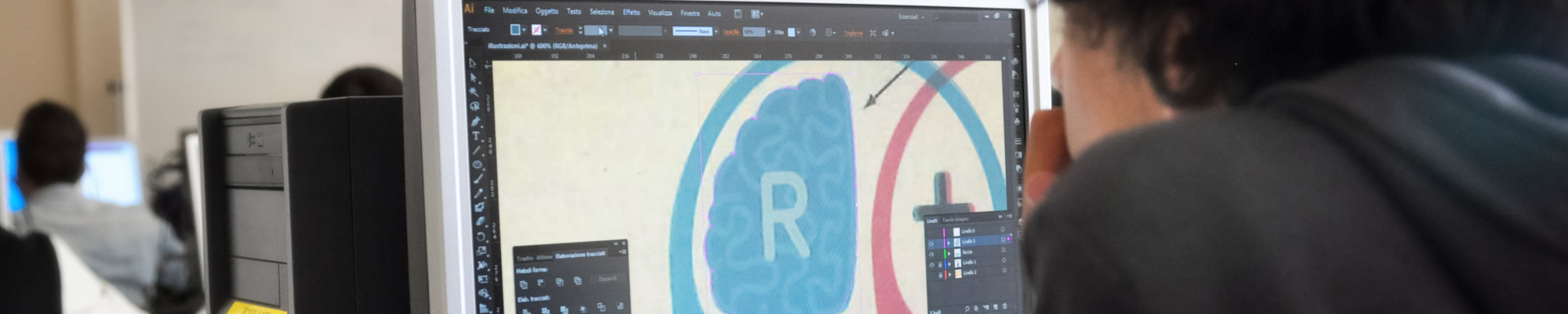Click the Recolor Artwork wheel icon
The height and width of the screenshot is (314, 1568).
[x=812, y=32]
